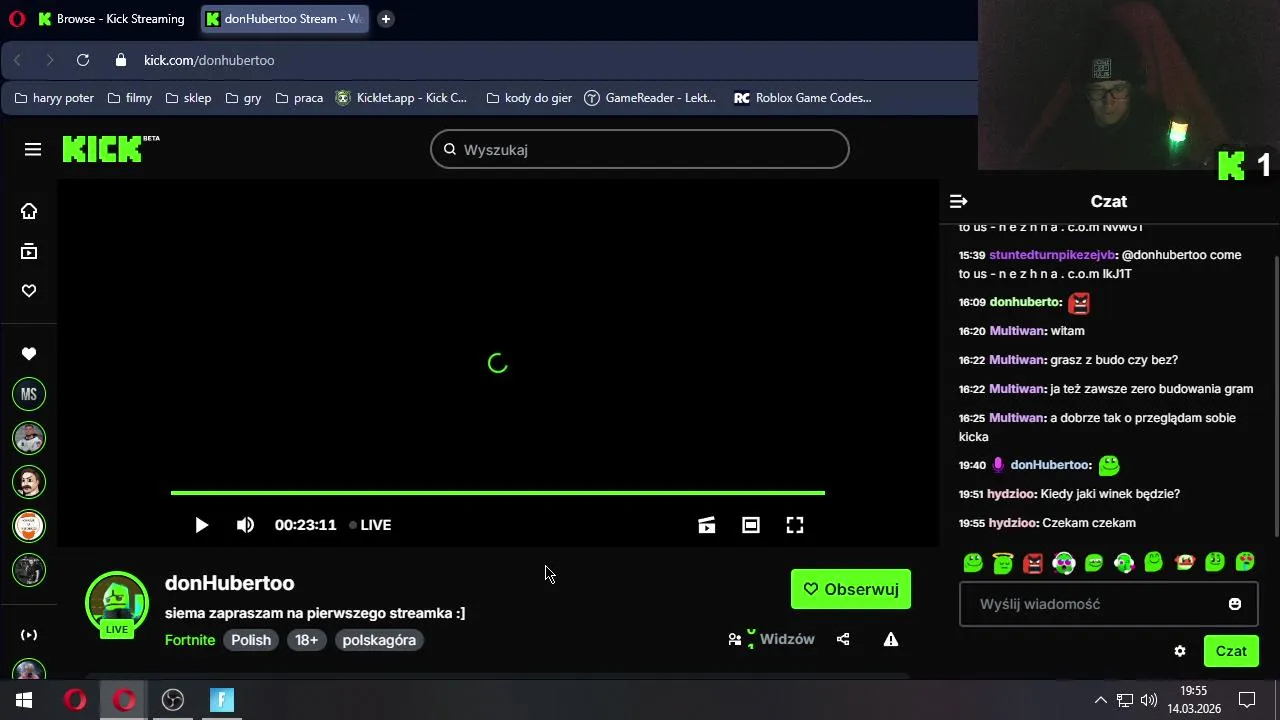Open the dark avatar above the recommended icon
Viewport: 1280px width, 720px height.
(x=29, y=570)
